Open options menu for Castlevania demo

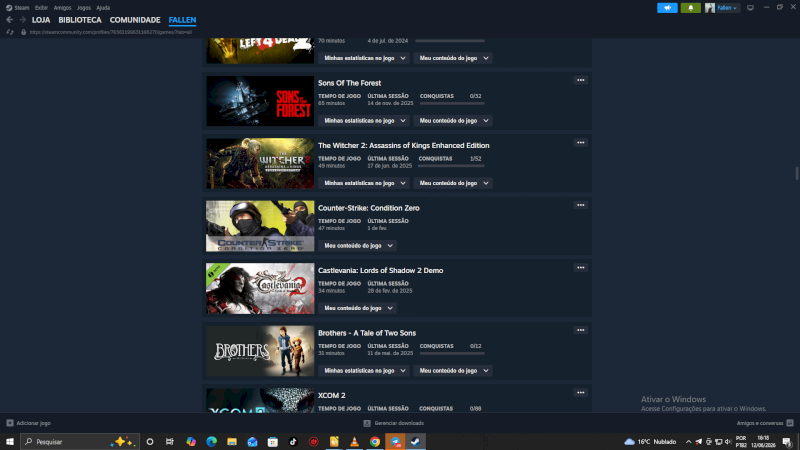[x=581, y=267]
